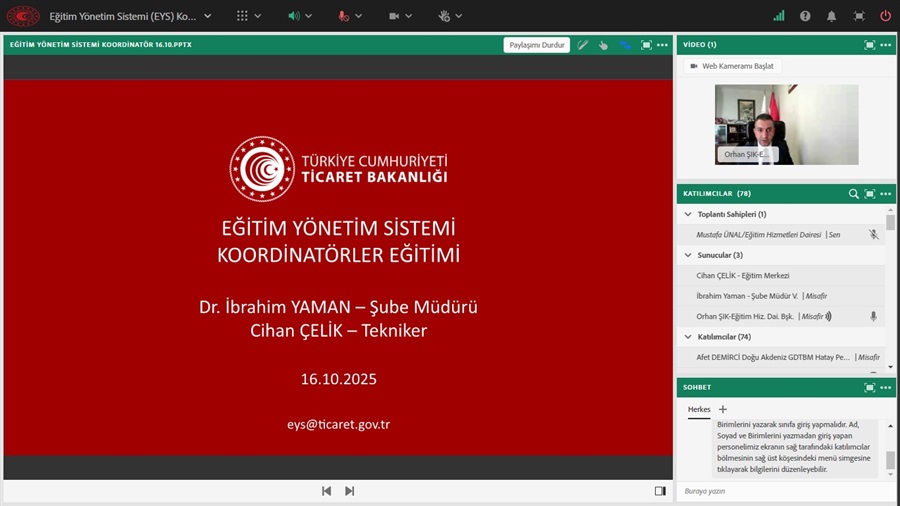The width and height of the screenshot is (900, 506).
Task: Go to the previous slide
Action: [x=326, y=491]
